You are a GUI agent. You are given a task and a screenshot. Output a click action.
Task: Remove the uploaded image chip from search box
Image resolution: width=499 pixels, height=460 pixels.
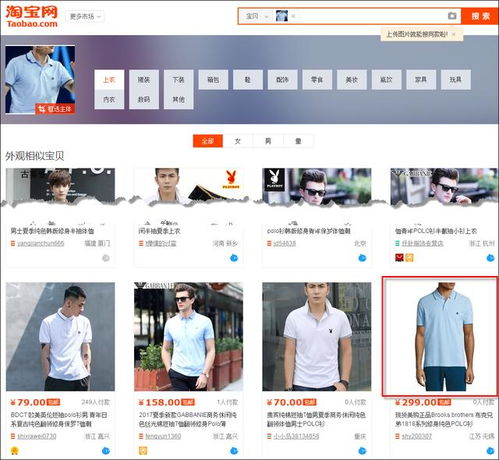point(293,16)
